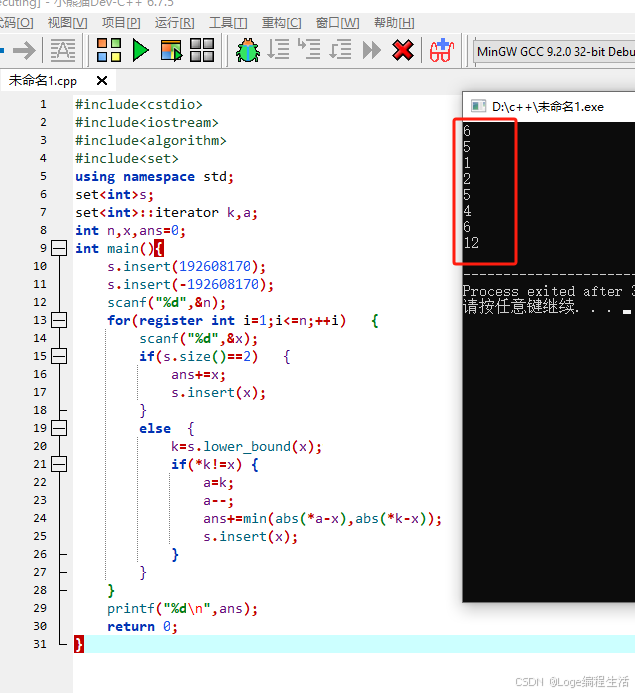Click the console title D:\c++\未命名1.exe
Viewport: 635px width, 693px height.
548,107
